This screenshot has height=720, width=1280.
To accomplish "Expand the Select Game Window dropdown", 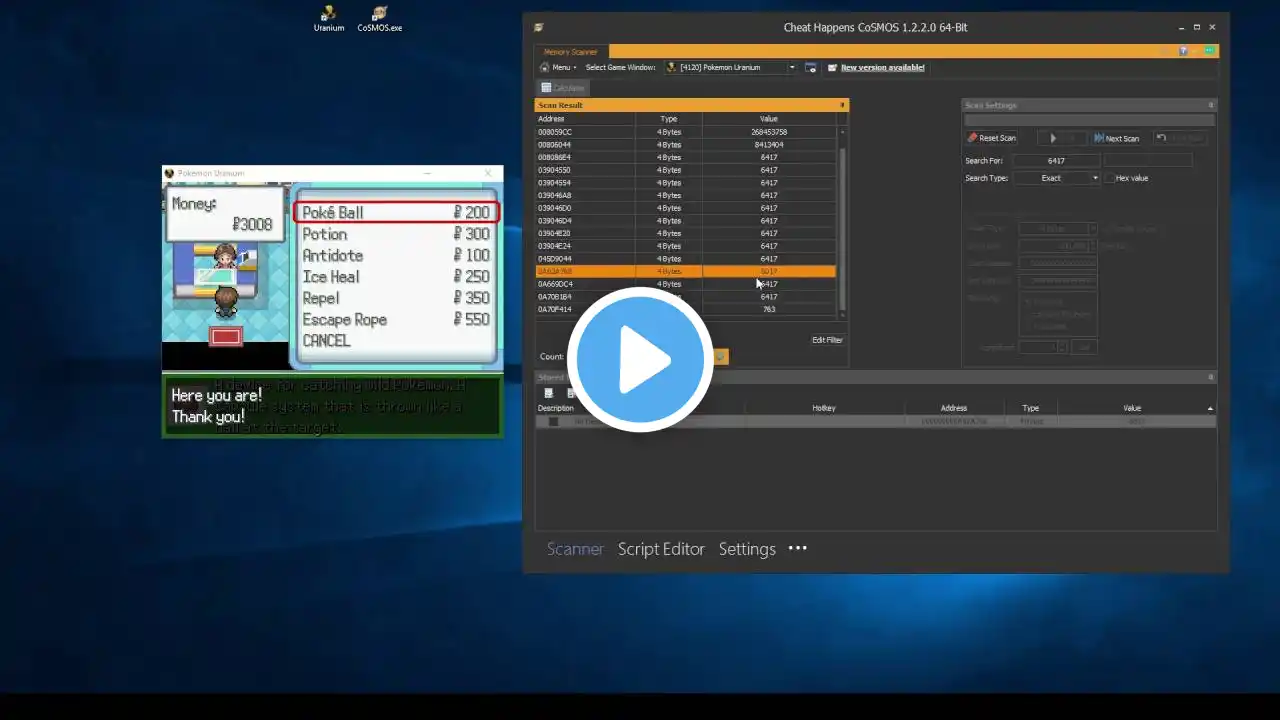I will point(792,67).
